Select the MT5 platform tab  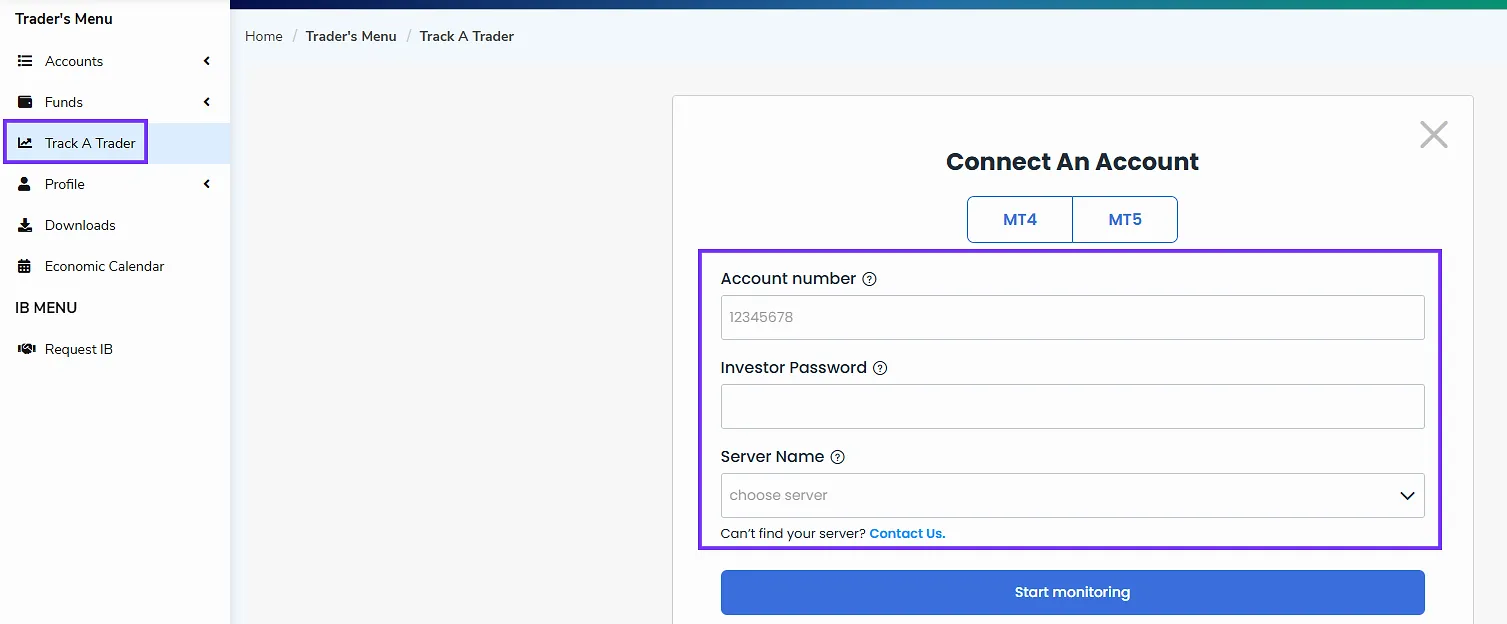click(x=1125, y=219)
